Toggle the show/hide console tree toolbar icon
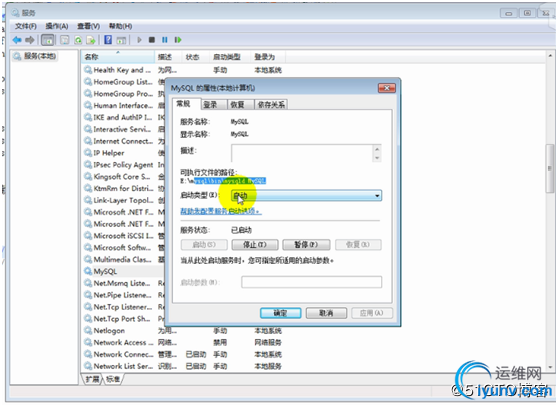Viewport: 558px width, 407px height. click(47, 40)
